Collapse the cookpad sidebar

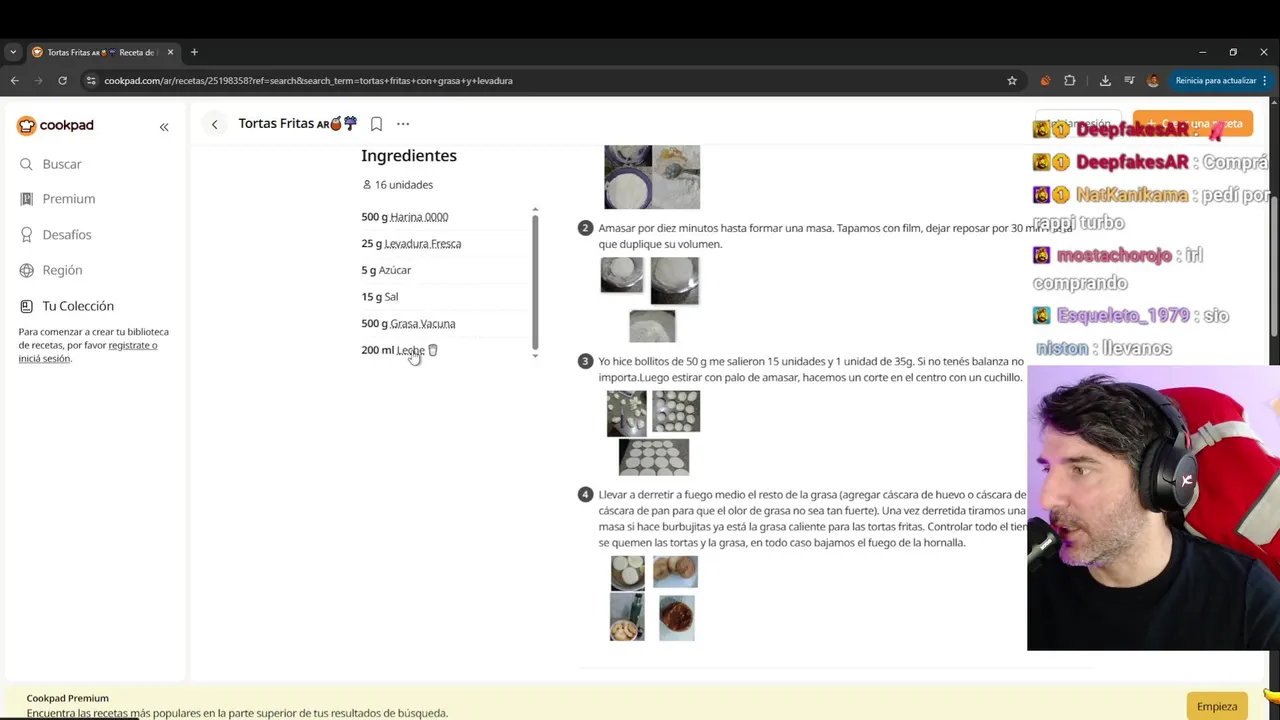164,127
